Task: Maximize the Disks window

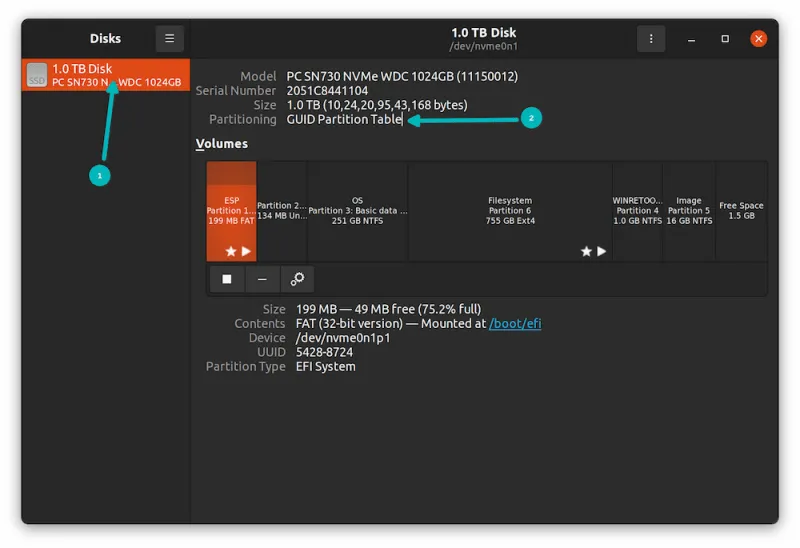Action: 725,39
